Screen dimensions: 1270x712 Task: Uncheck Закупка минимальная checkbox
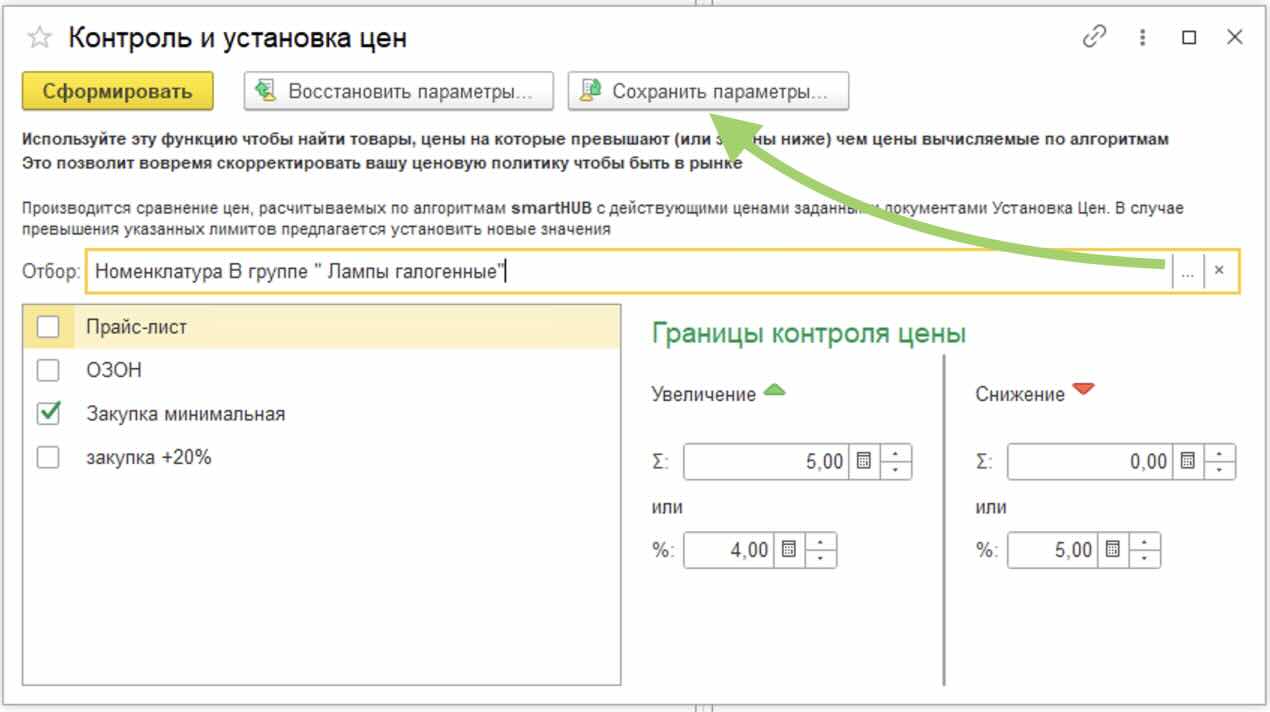(48, 413)
